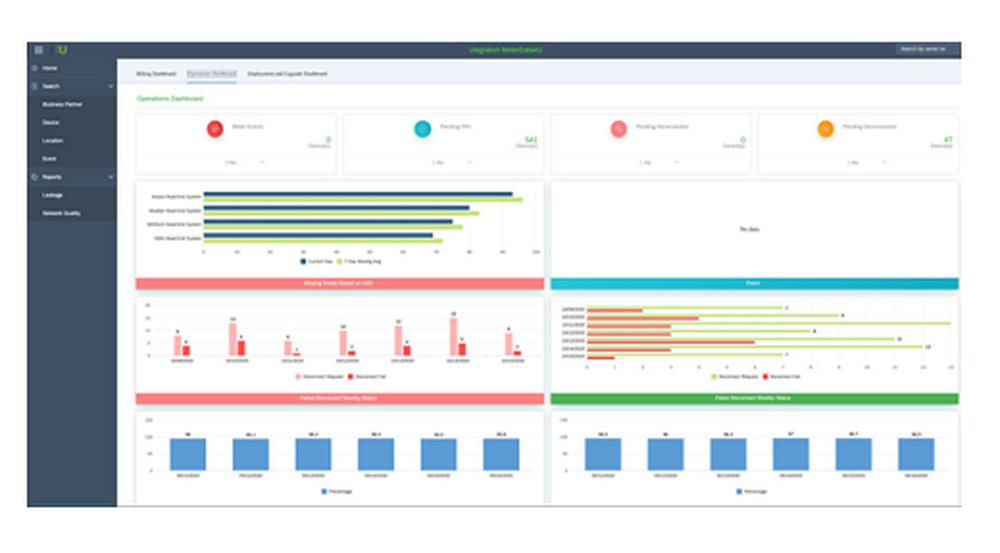Open the Meter Events day range dropdown
The image size is (1000, 553).
pos(245,163)
